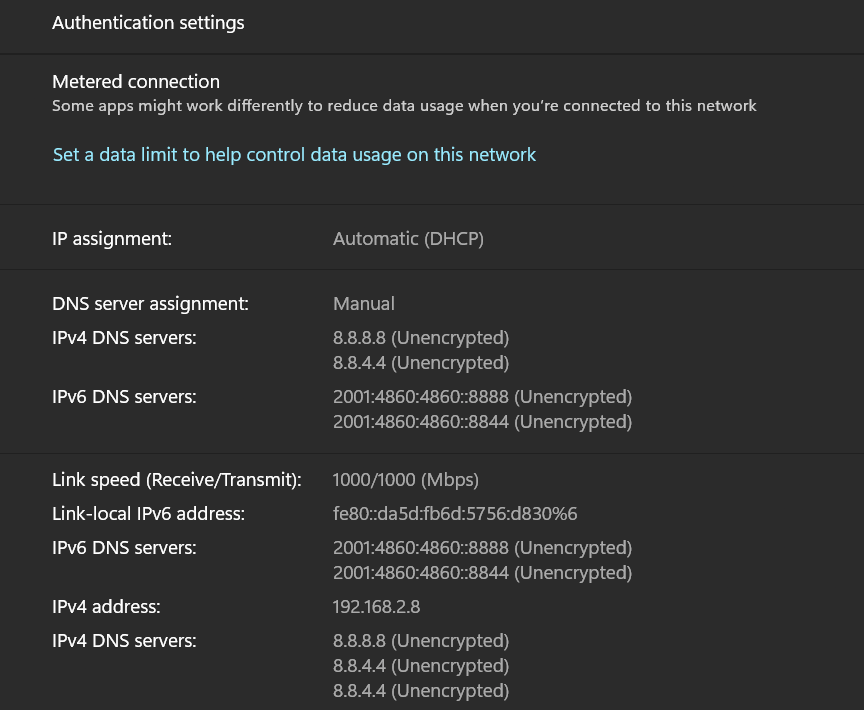Select the Metered connection heading
The image size is (864, 710).
click(136, 82)
